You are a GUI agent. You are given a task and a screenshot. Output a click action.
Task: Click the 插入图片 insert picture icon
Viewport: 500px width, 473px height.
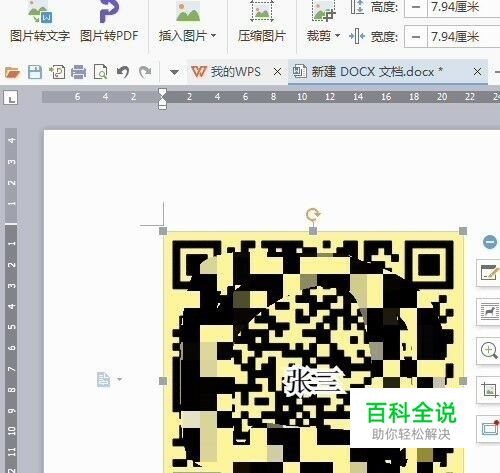pyautogui.click(x=188, y=11)
